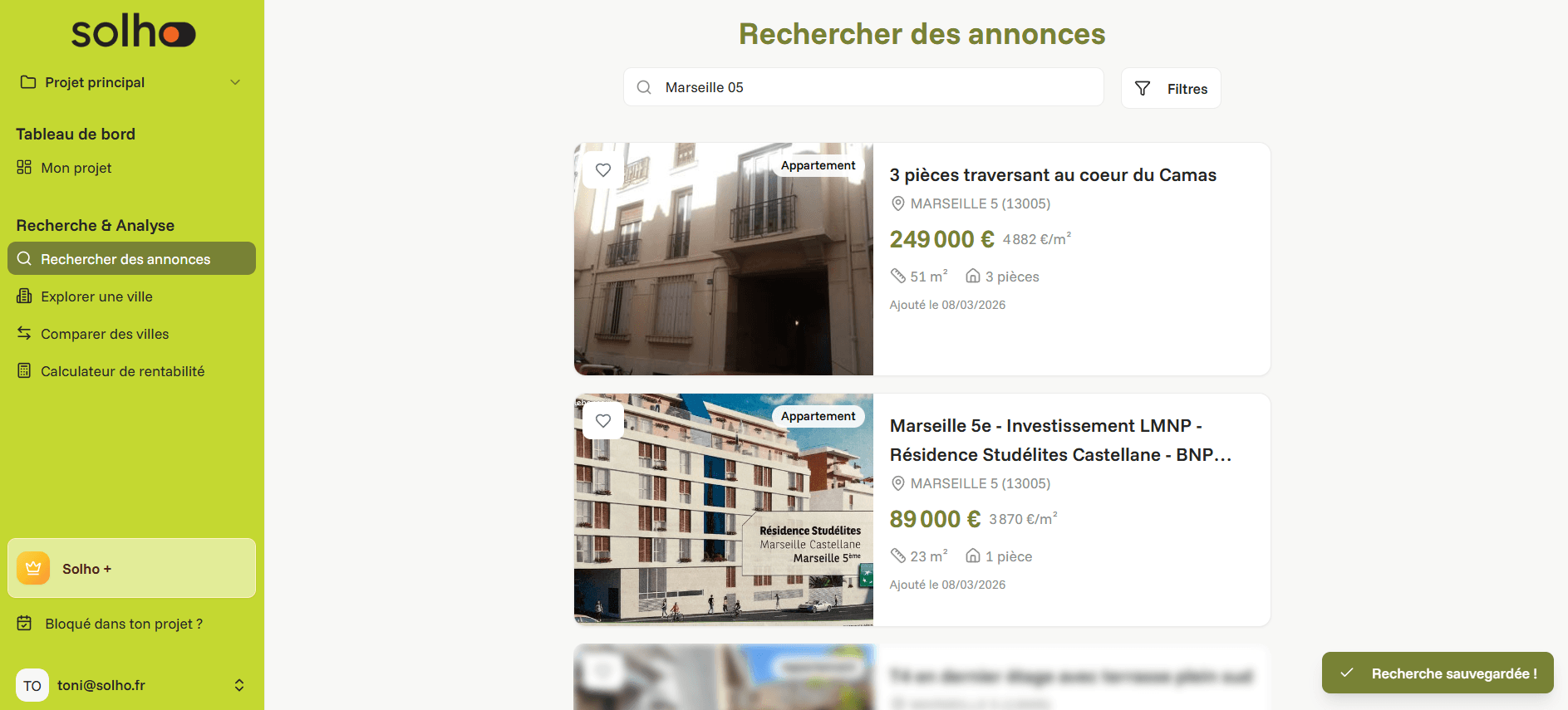Click the Solho + crown icon
This screenshot has width=1568, height=710.
[33, 568]
